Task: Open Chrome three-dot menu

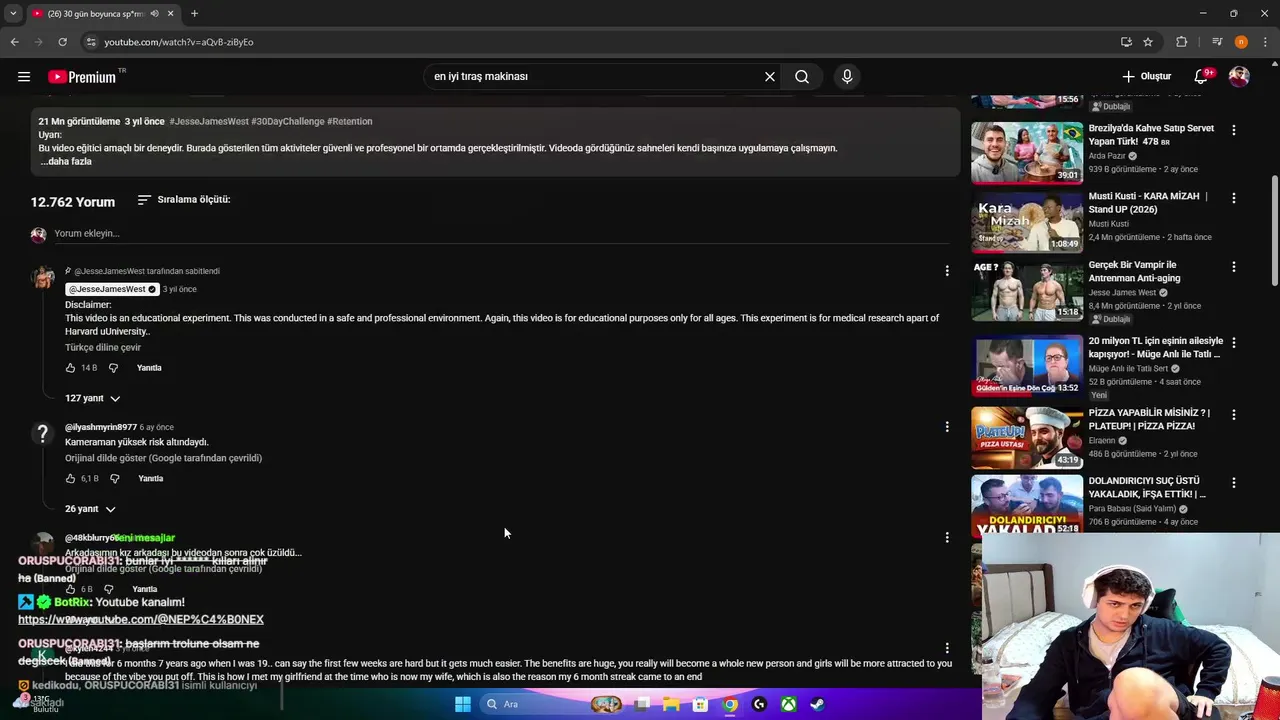Action: pos(1265,42)
